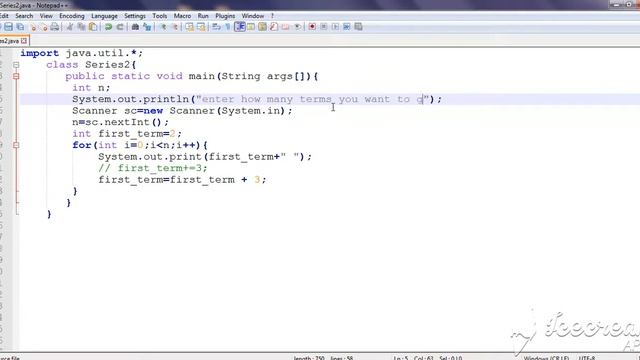Click the 'System.out.print(first_term+" ");' line
The height and width of the screenshot is (360, 640).
click(205, 157)
